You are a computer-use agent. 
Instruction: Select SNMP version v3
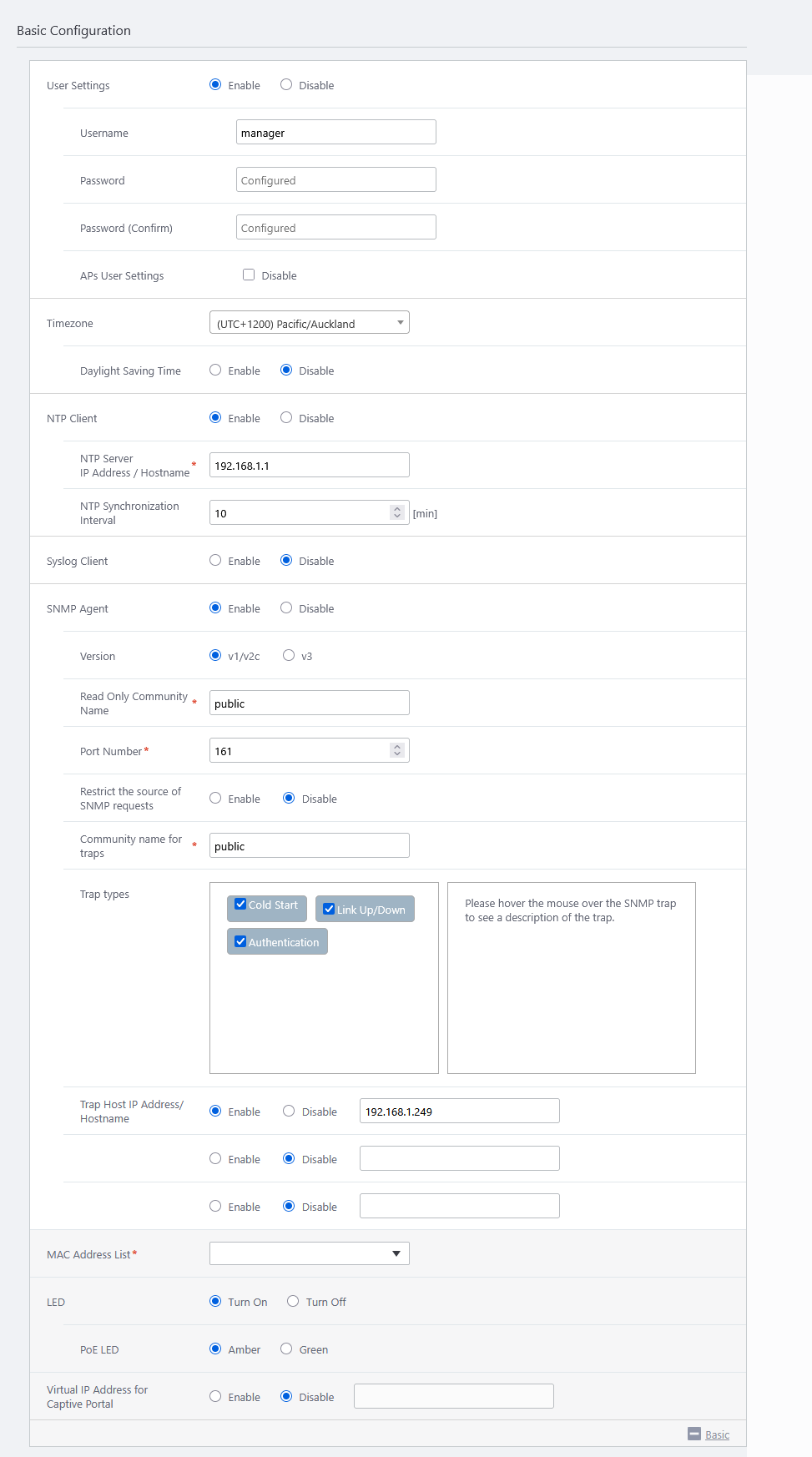[x=289, y=656]
